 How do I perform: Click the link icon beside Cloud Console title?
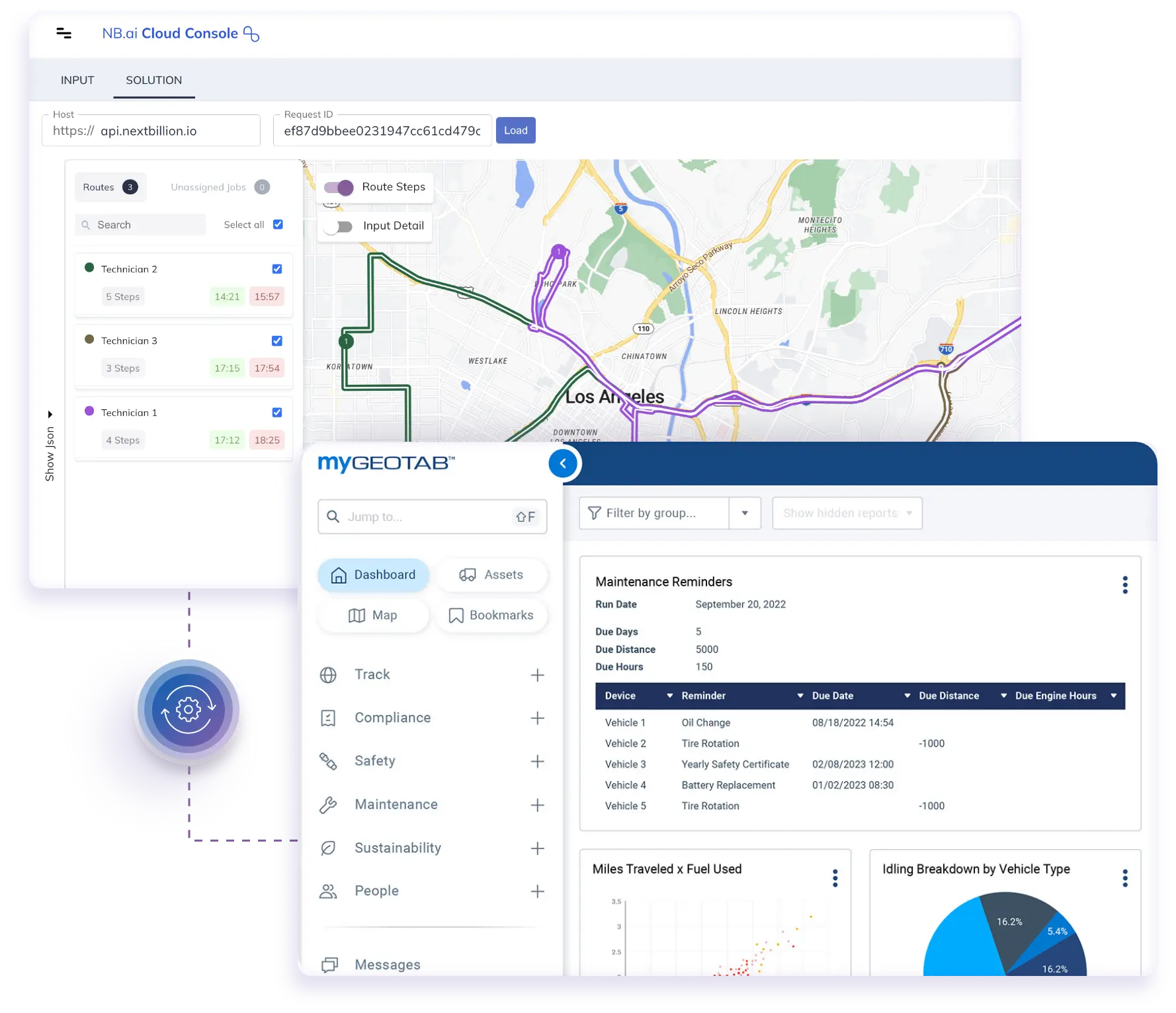(x=251, y=34)
